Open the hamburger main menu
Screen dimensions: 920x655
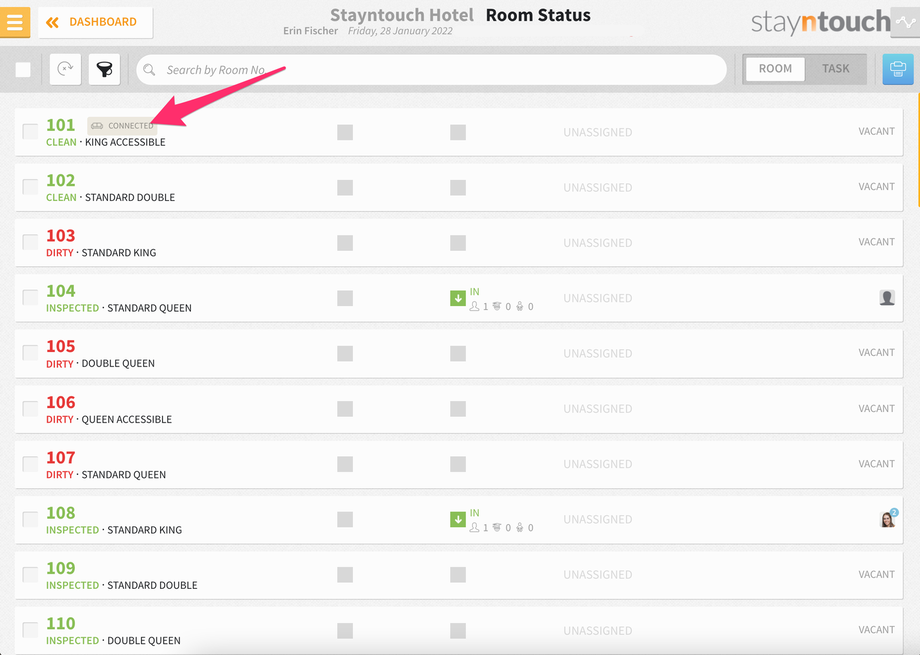[15, 22]
